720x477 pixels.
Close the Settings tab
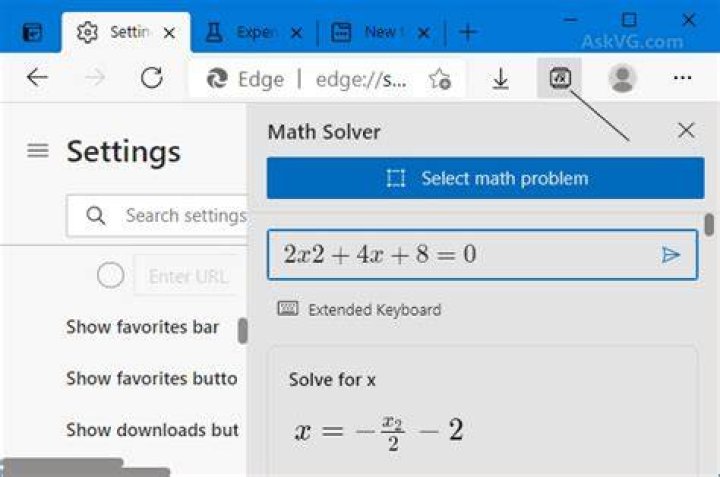[169, 33]
